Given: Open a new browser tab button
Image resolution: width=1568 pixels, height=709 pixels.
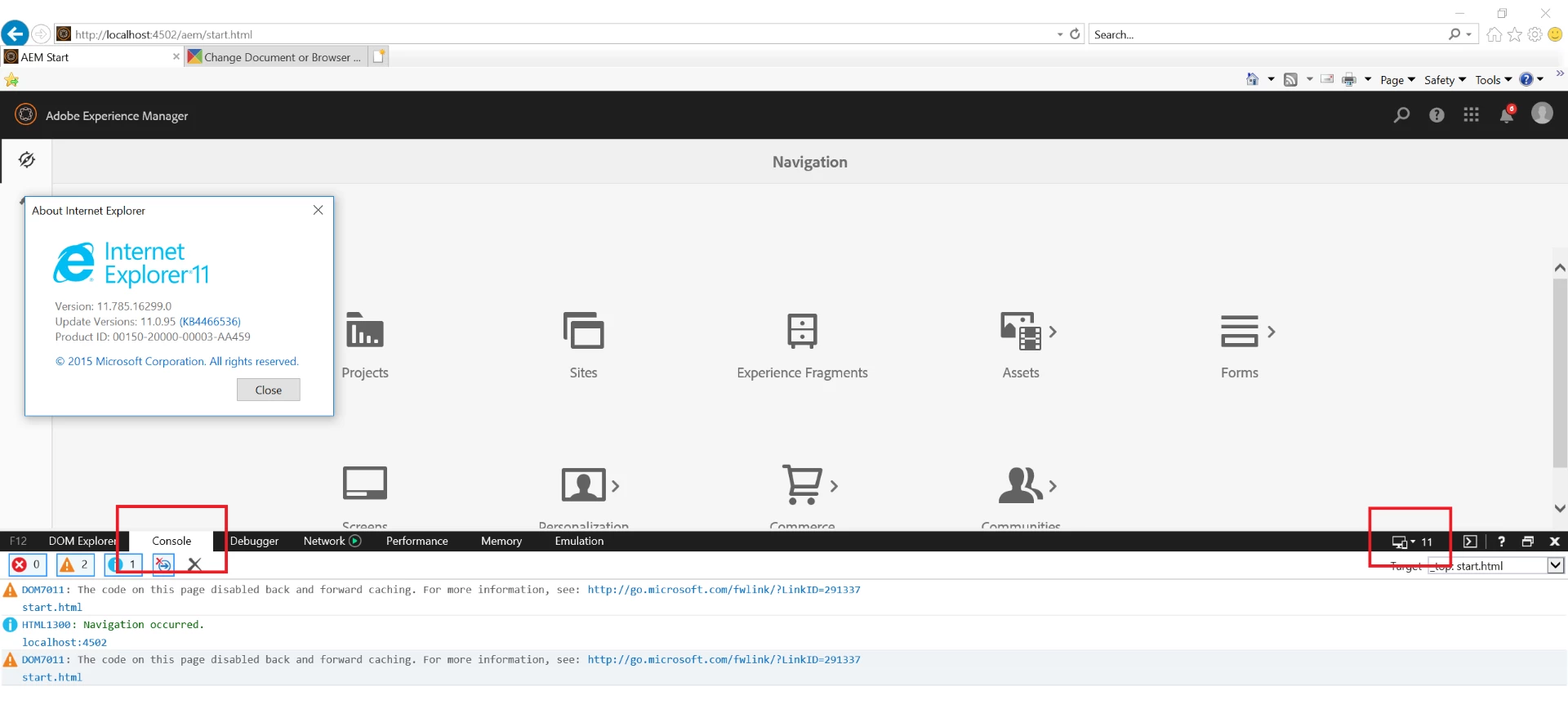Looking at the screenshot, I should pyautogui.click(x=379, y=56).
